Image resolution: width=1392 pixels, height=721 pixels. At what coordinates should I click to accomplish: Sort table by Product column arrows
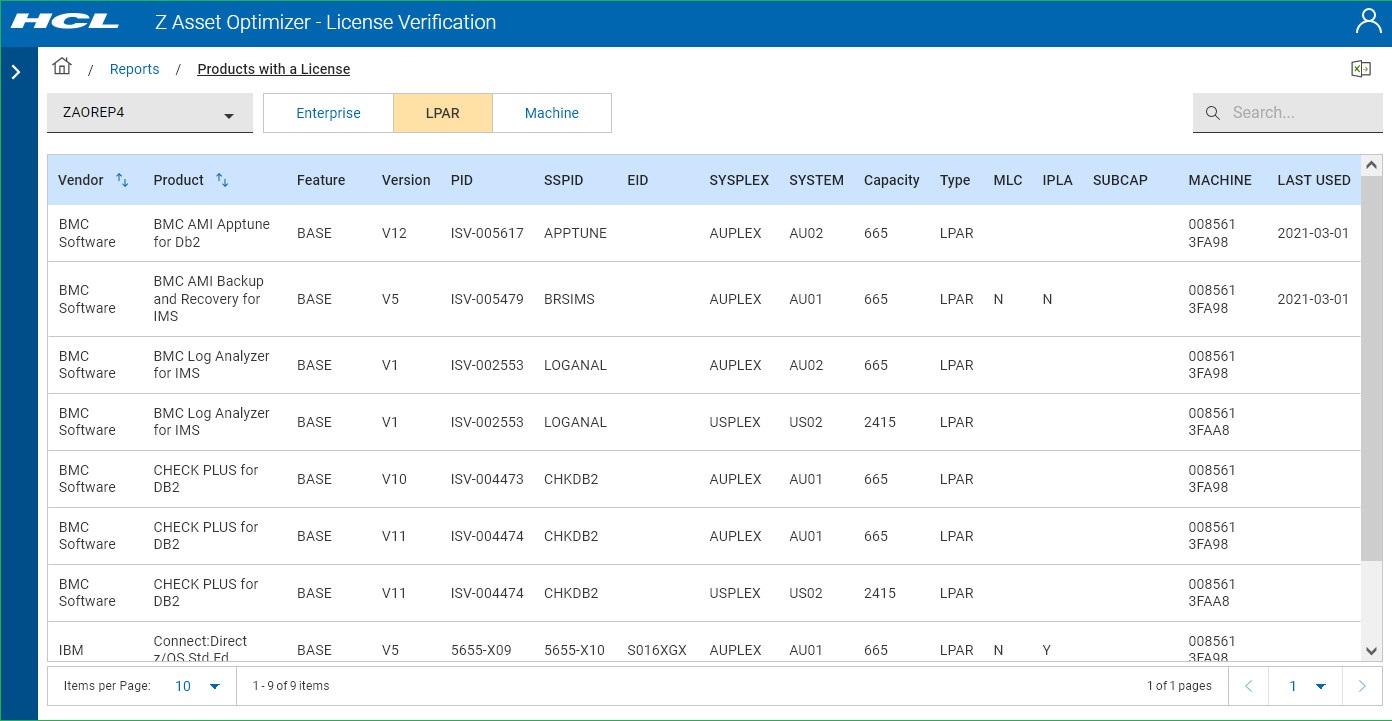point(222,180)
